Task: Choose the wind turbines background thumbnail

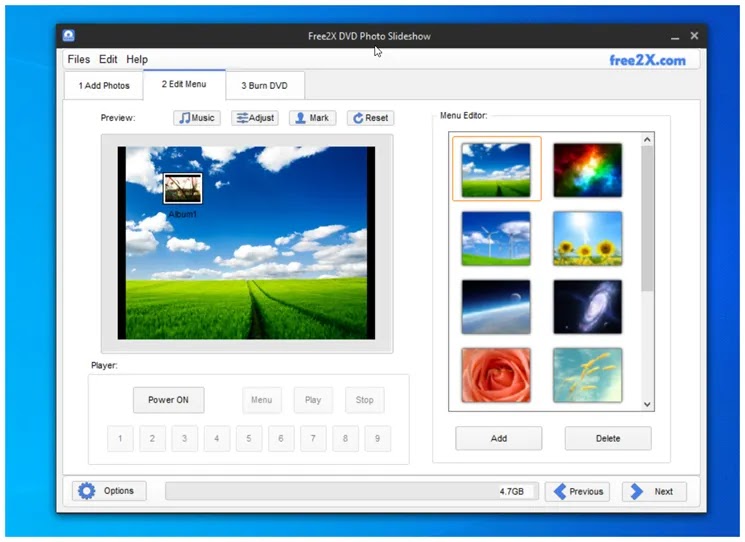Action: tap(496, 238)
